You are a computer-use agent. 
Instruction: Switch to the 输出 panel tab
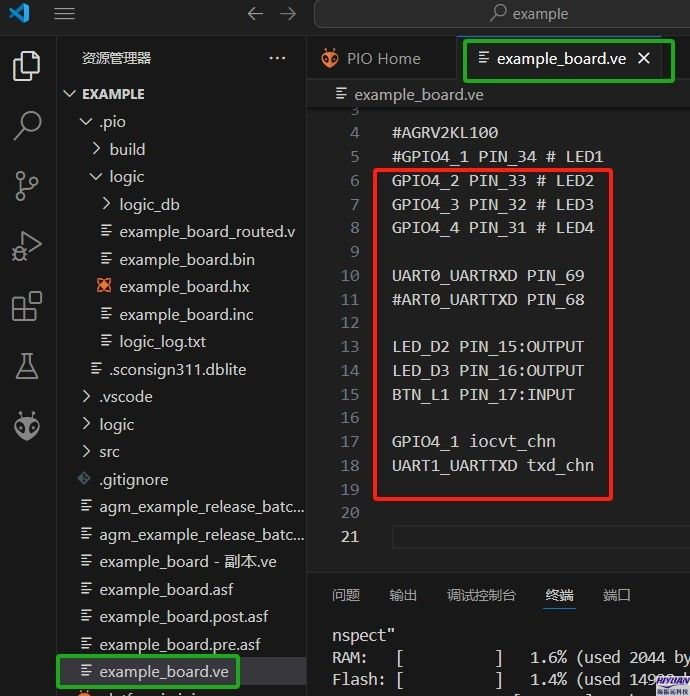pos(403,595)
